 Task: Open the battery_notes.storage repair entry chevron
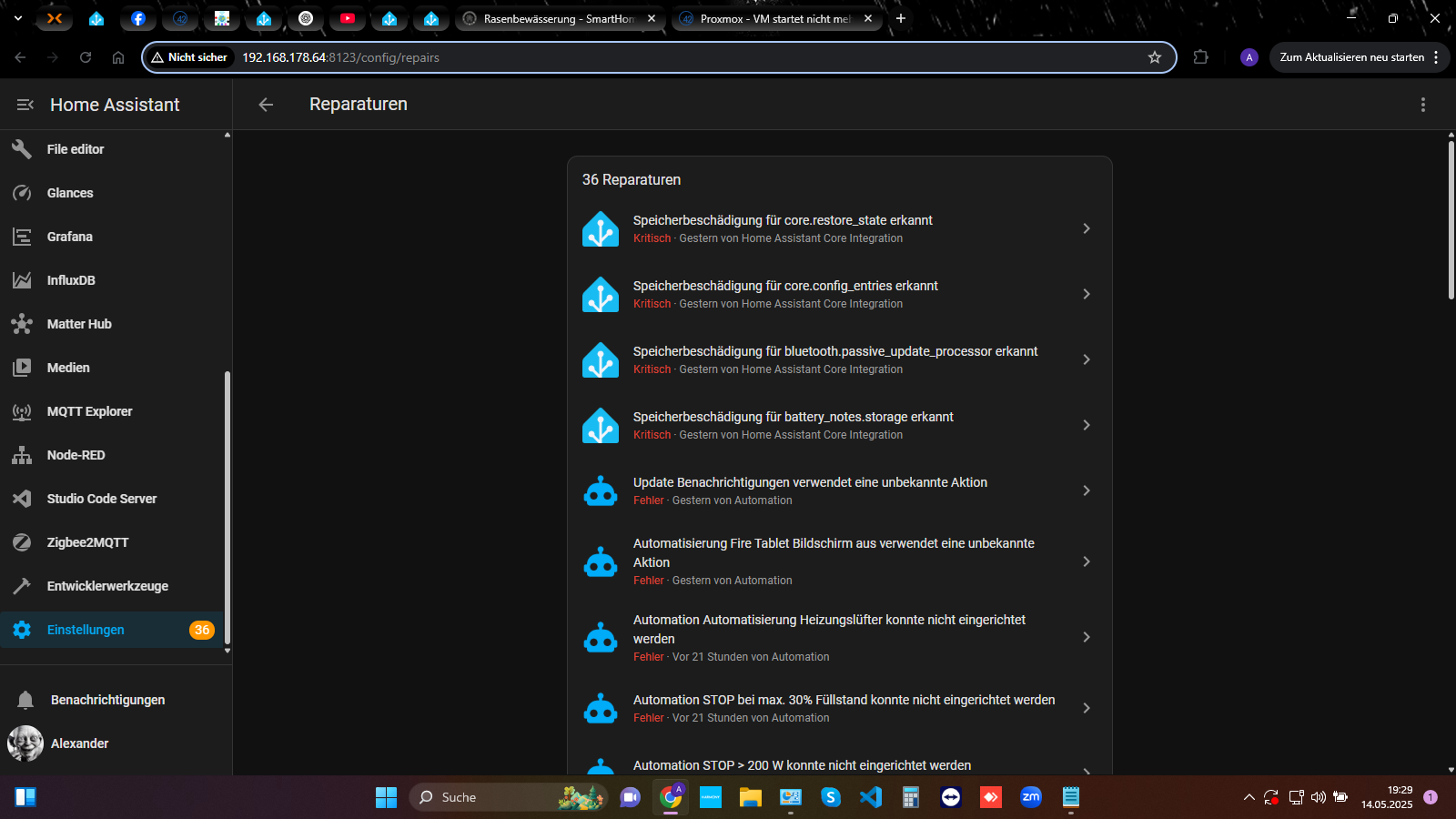tap(1086, 425)
